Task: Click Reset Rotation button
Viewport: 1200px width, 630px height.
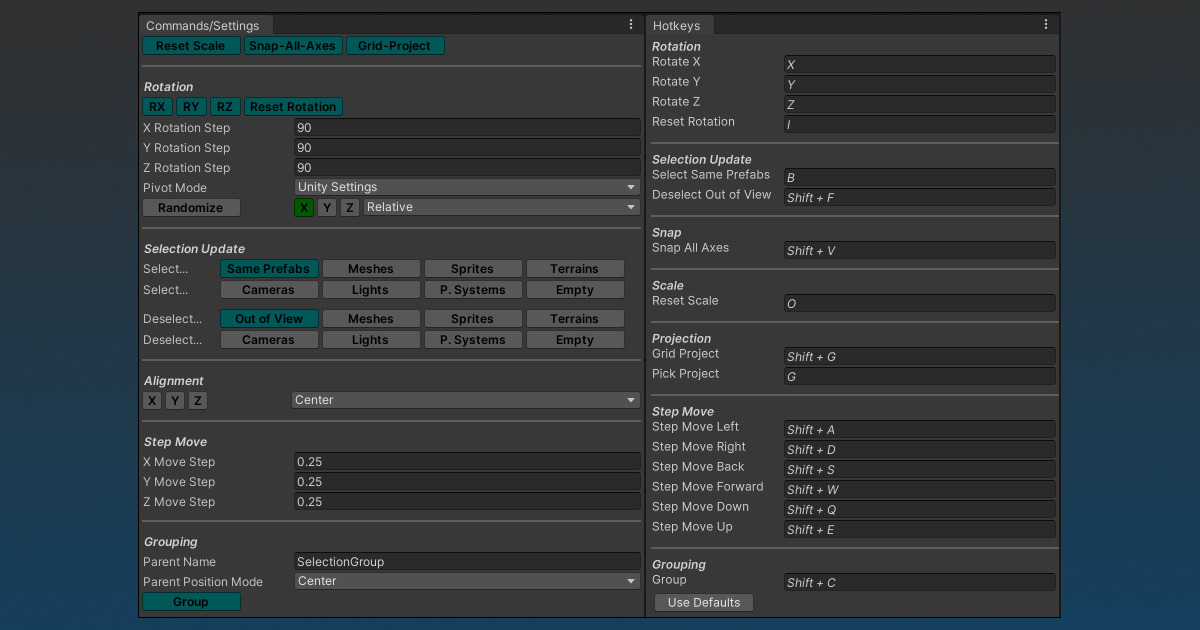Action: 293,107
